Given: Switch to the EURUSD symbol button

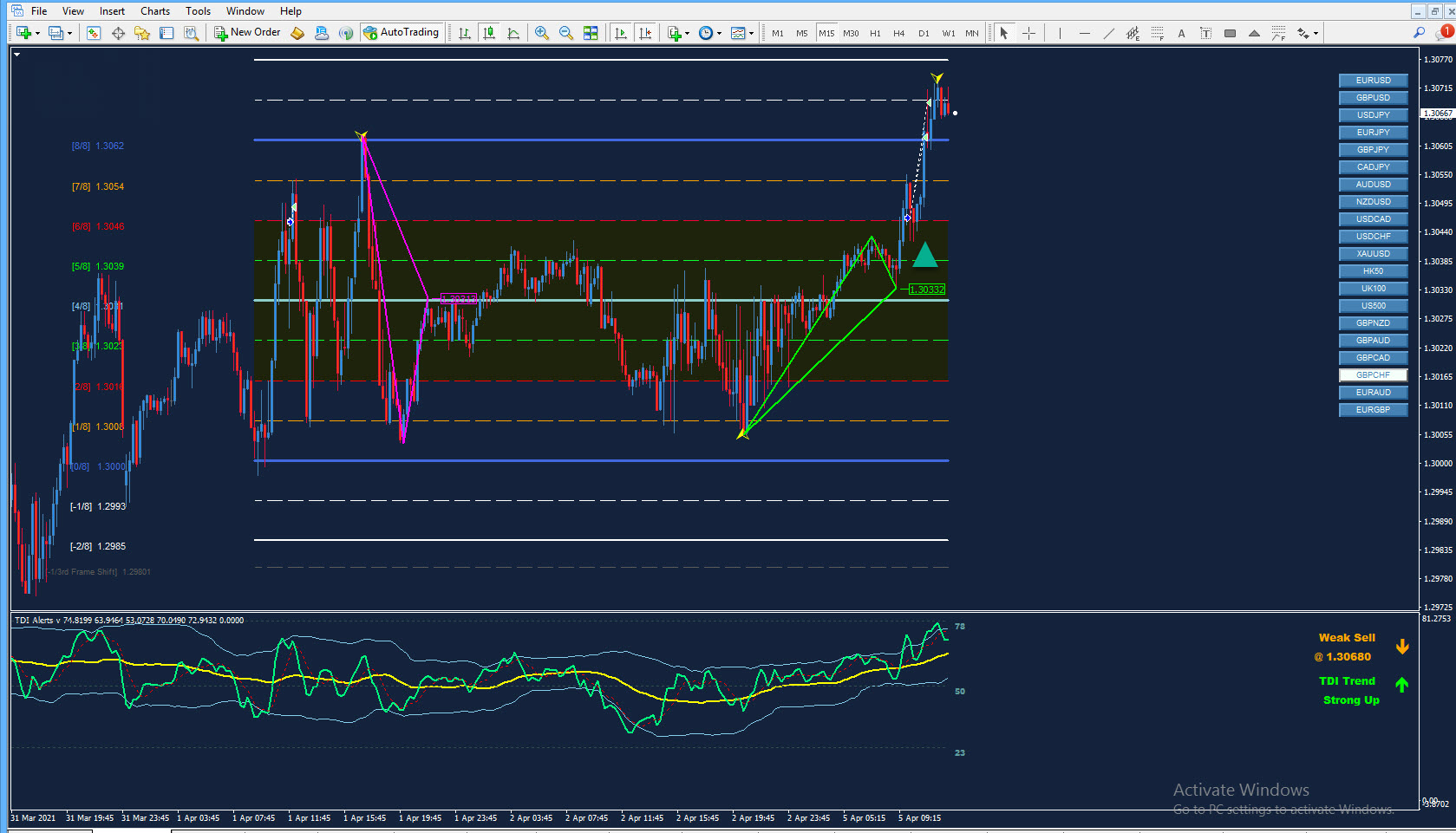Looking at the screenshot, I should tap(1373, 81).
